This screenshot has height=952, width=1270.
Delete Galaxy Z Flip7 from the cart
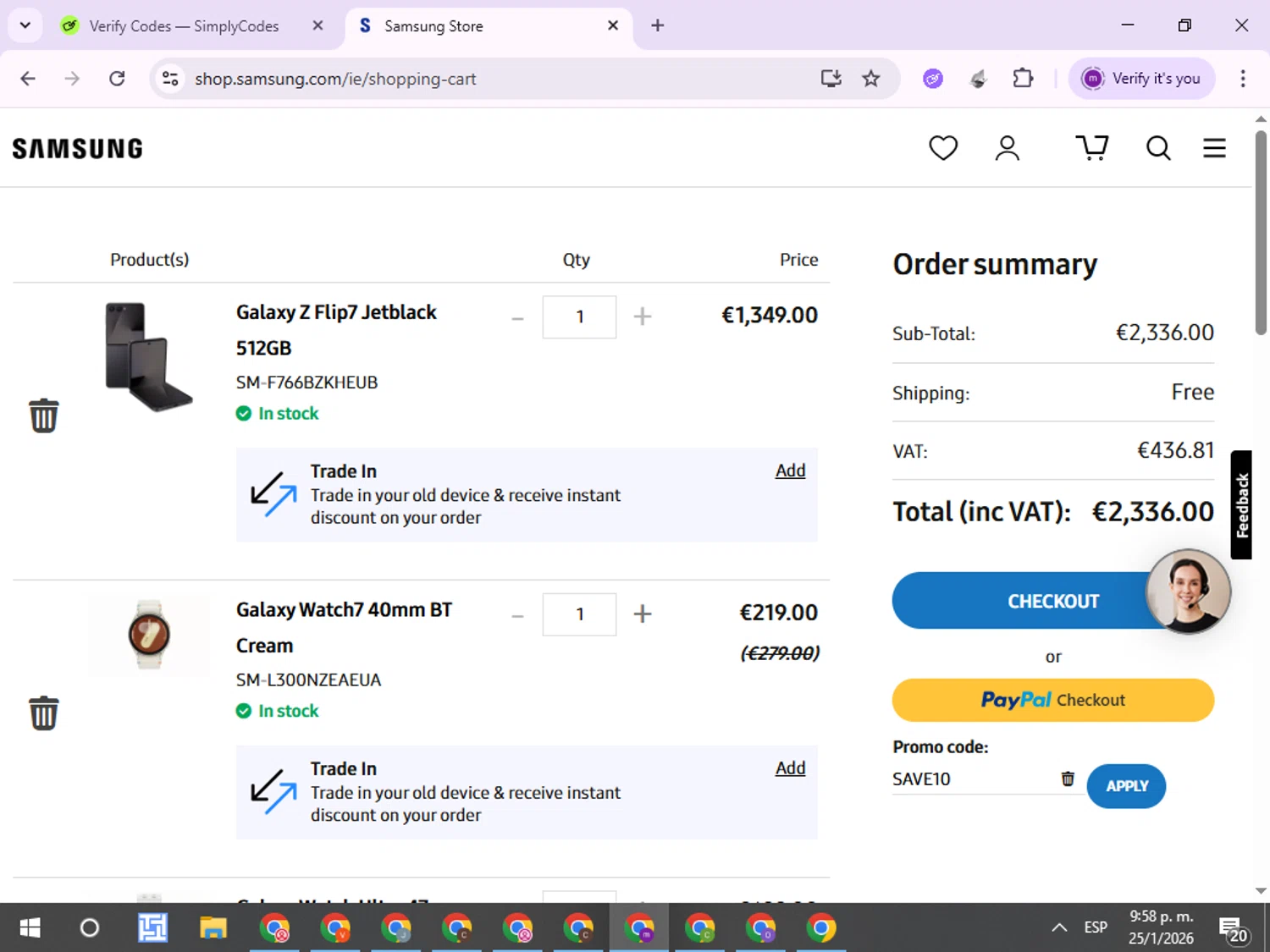click(44, 415)
